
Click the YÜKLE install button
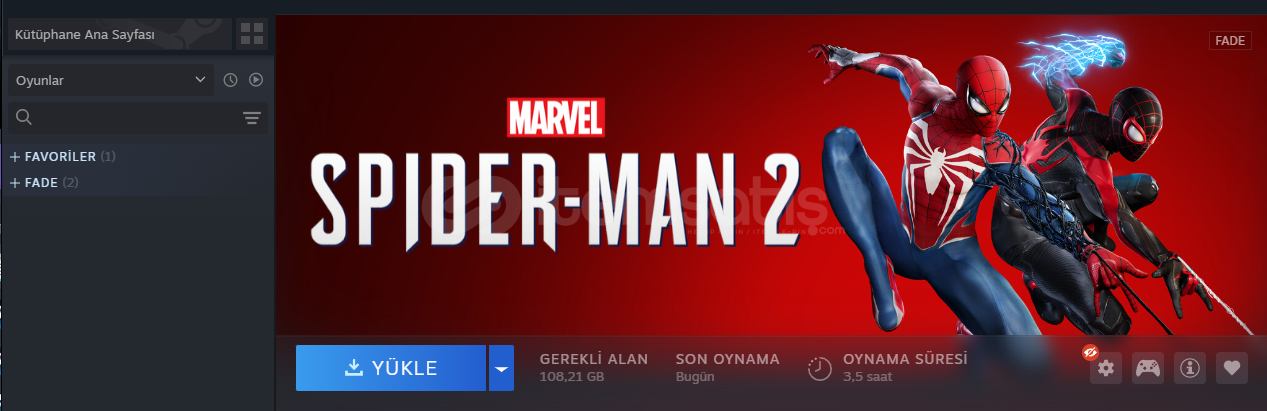tap(391, 368)
